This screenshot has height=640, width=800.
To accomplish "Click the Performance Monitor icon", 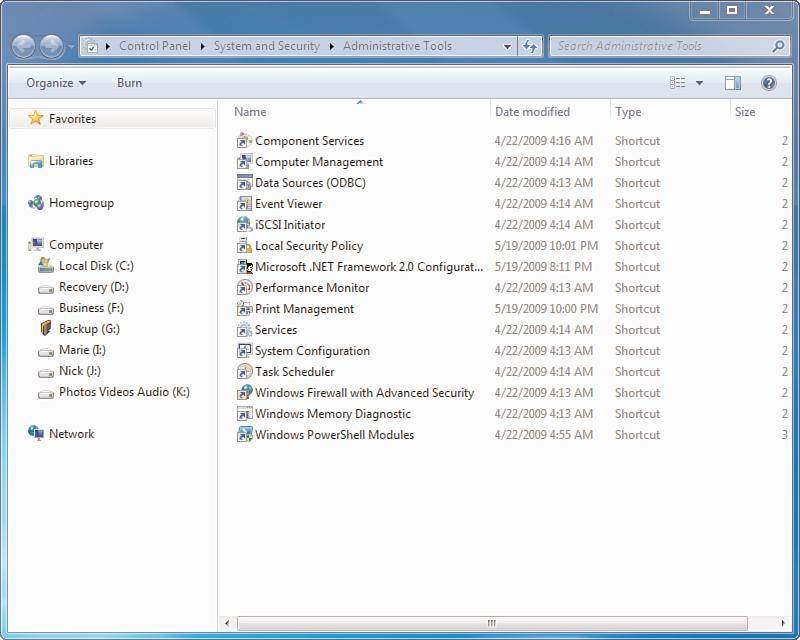I will [x=244, y=287].
